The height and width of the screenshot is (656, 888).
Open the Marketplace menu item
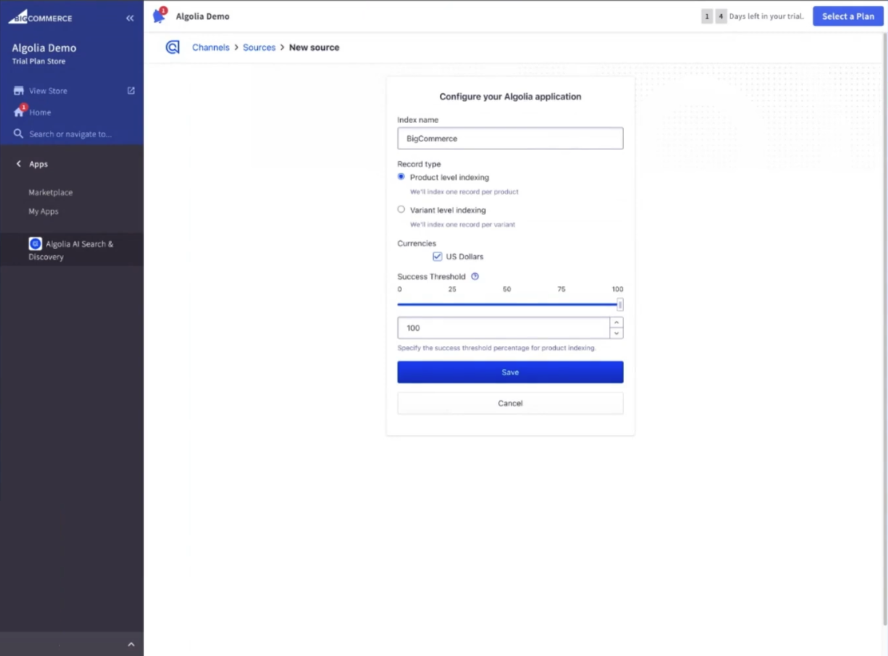tap(50, 193)
